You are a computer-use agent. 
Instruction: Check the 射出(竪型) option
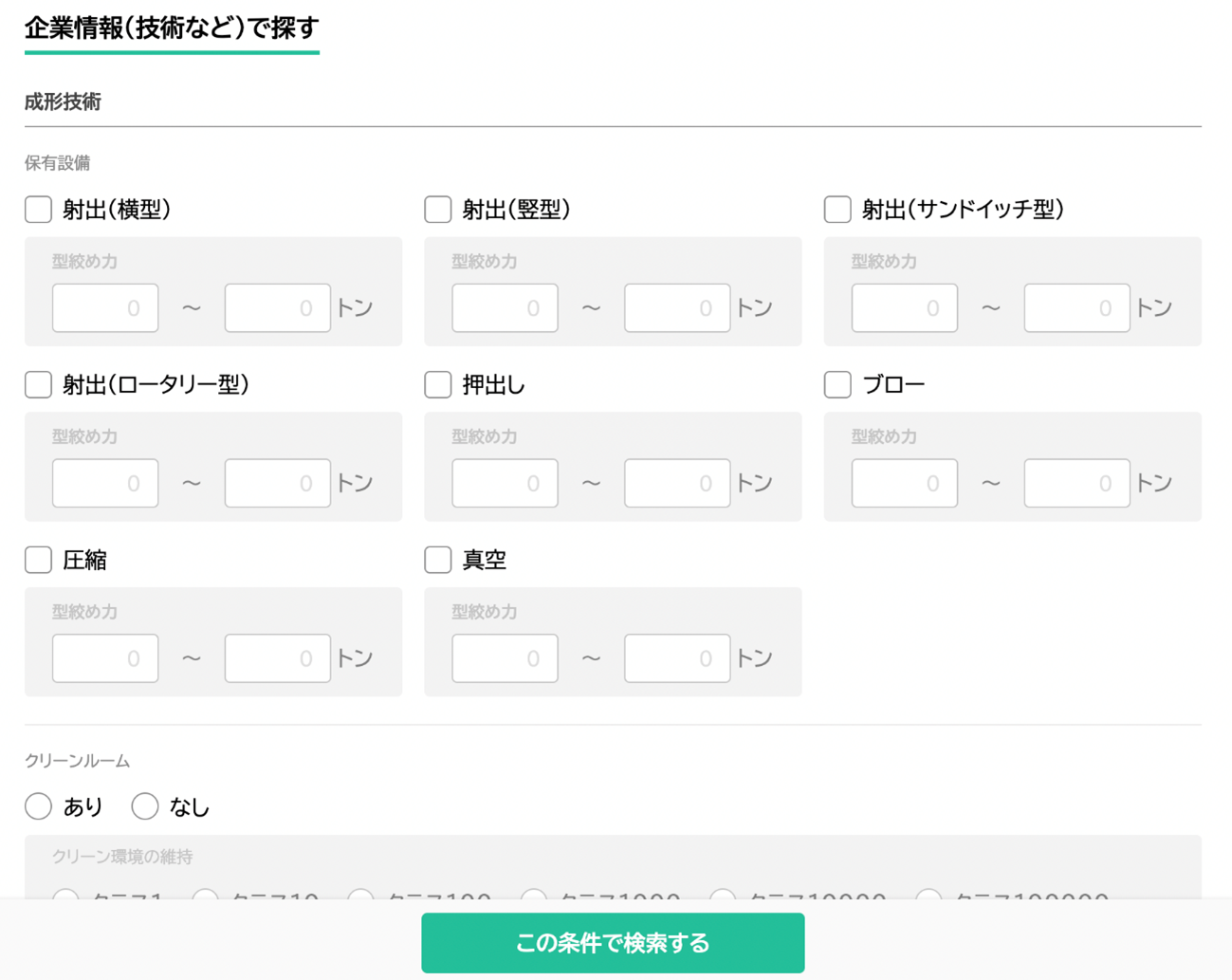[x=437, y=209]
